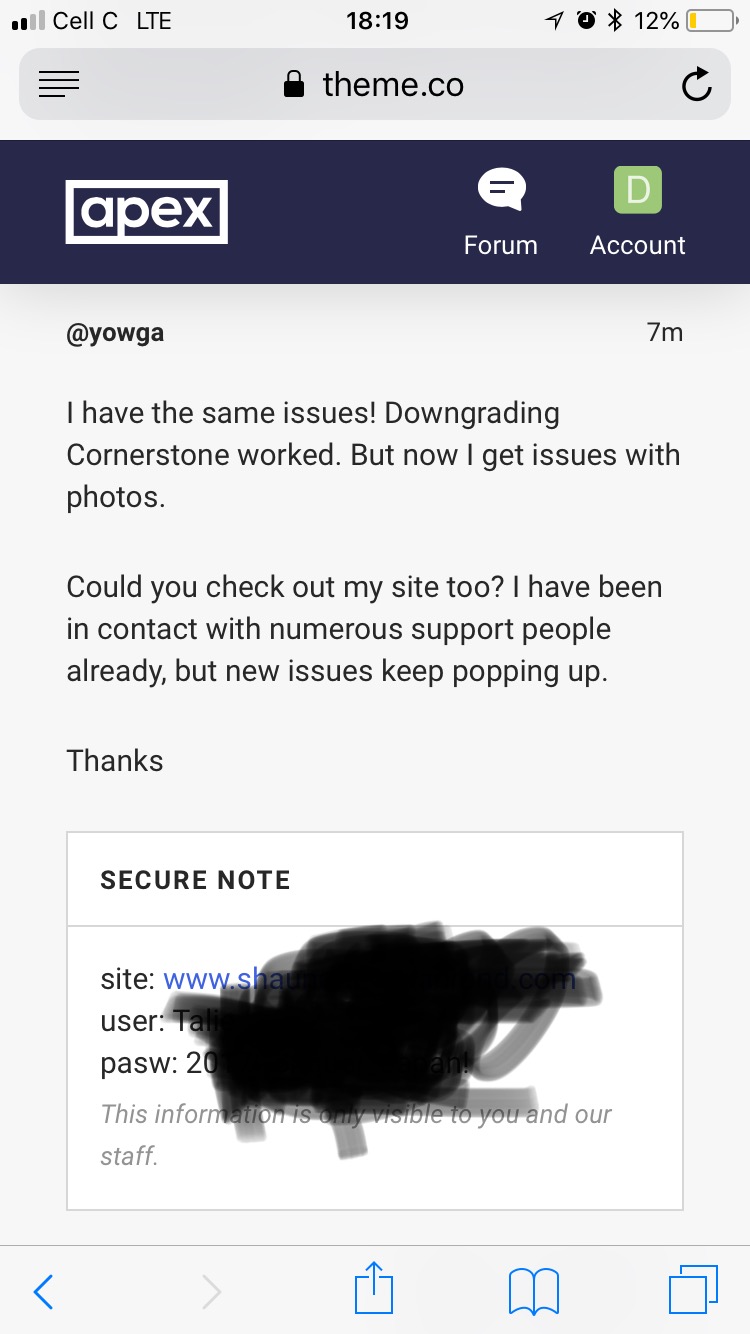Tap the apex logo
The image size is (750, 1334).
147,211
